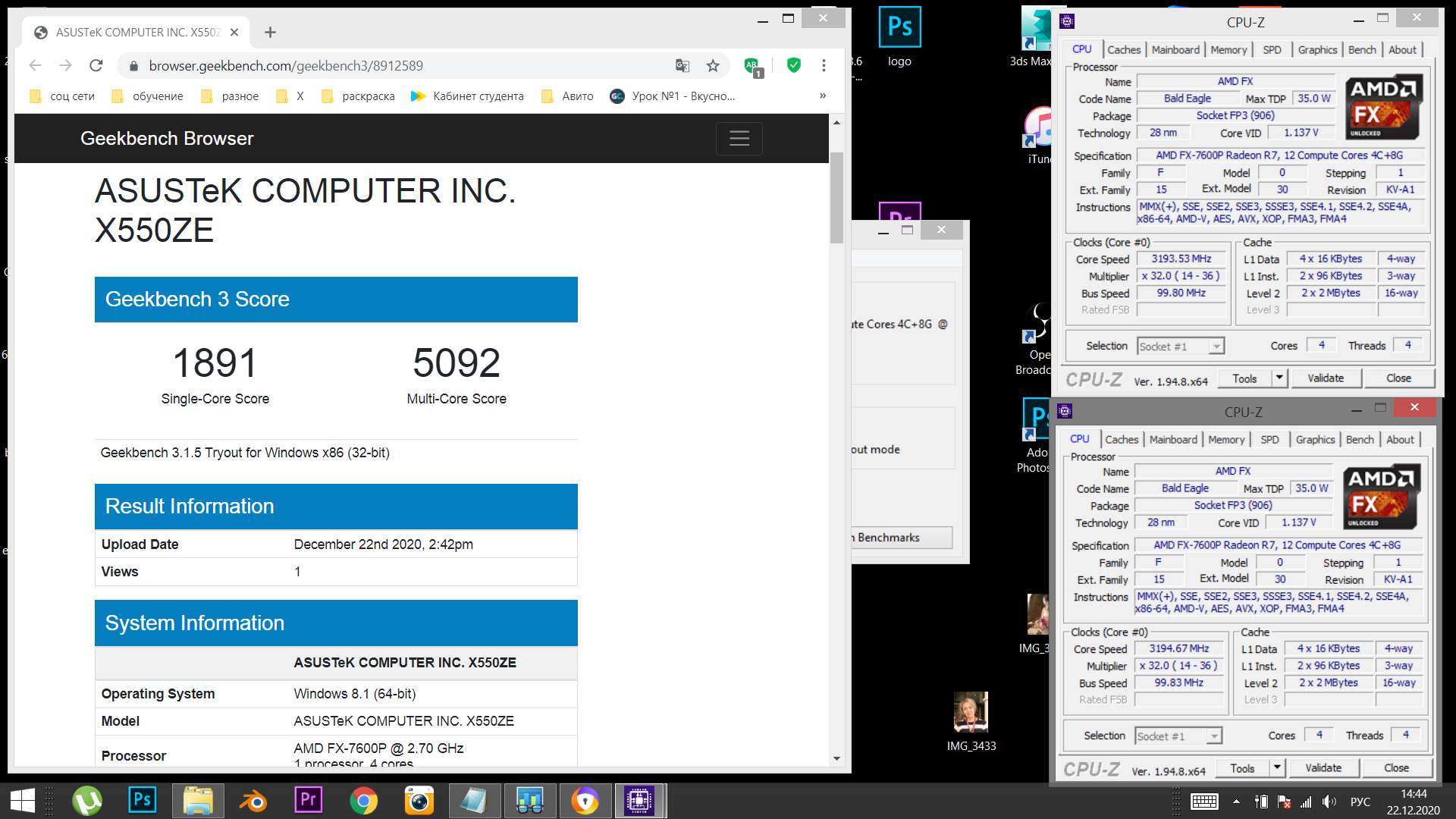Viewport: 1456px width, 819px height.
Task: Open Socket #1 selection dropdown in lower CPU-Z
Action: point(1178,736)
